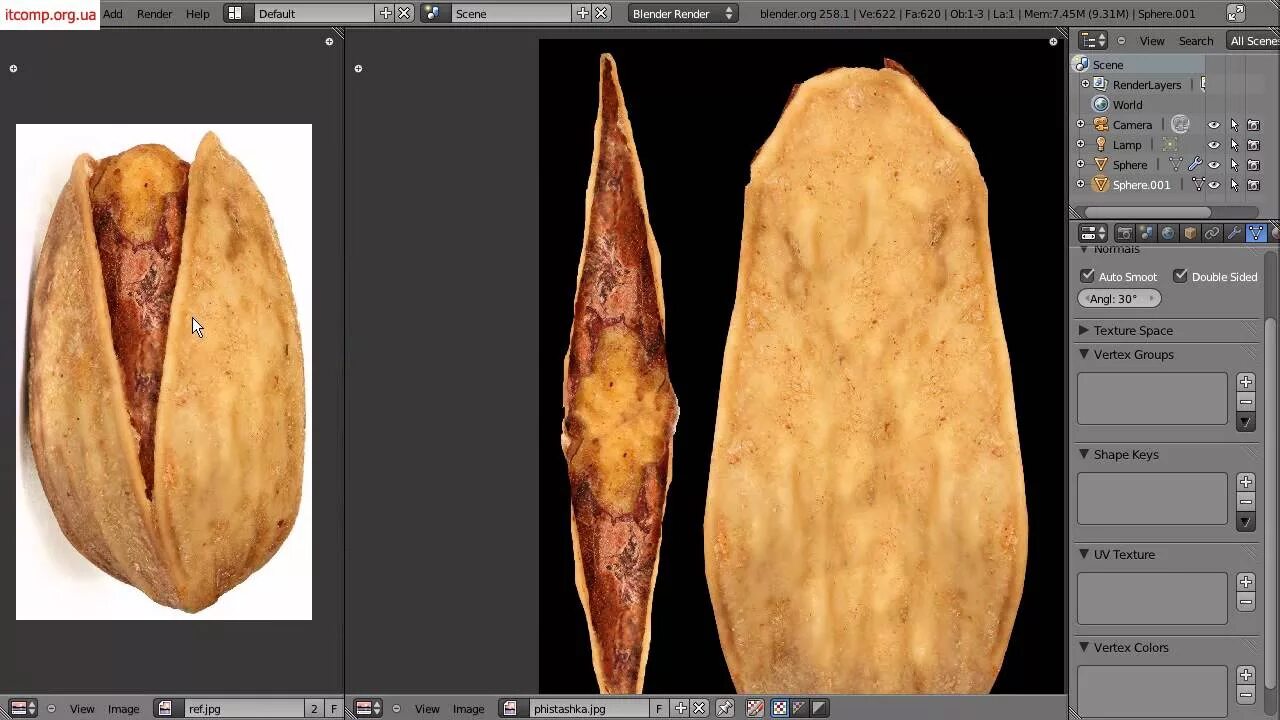This screenshot has height=720, width=1280.
Task: Delete the current Scene with X icon
Action: click(601, 13)
